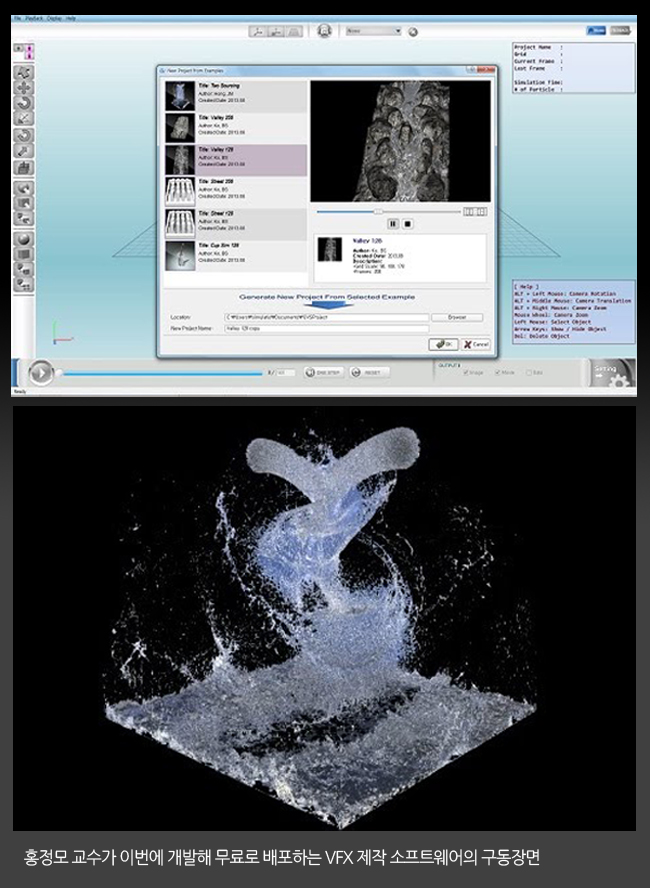650x888 pixels.
Task: Click the round button right of the dropdown
Action: (413, 32)
